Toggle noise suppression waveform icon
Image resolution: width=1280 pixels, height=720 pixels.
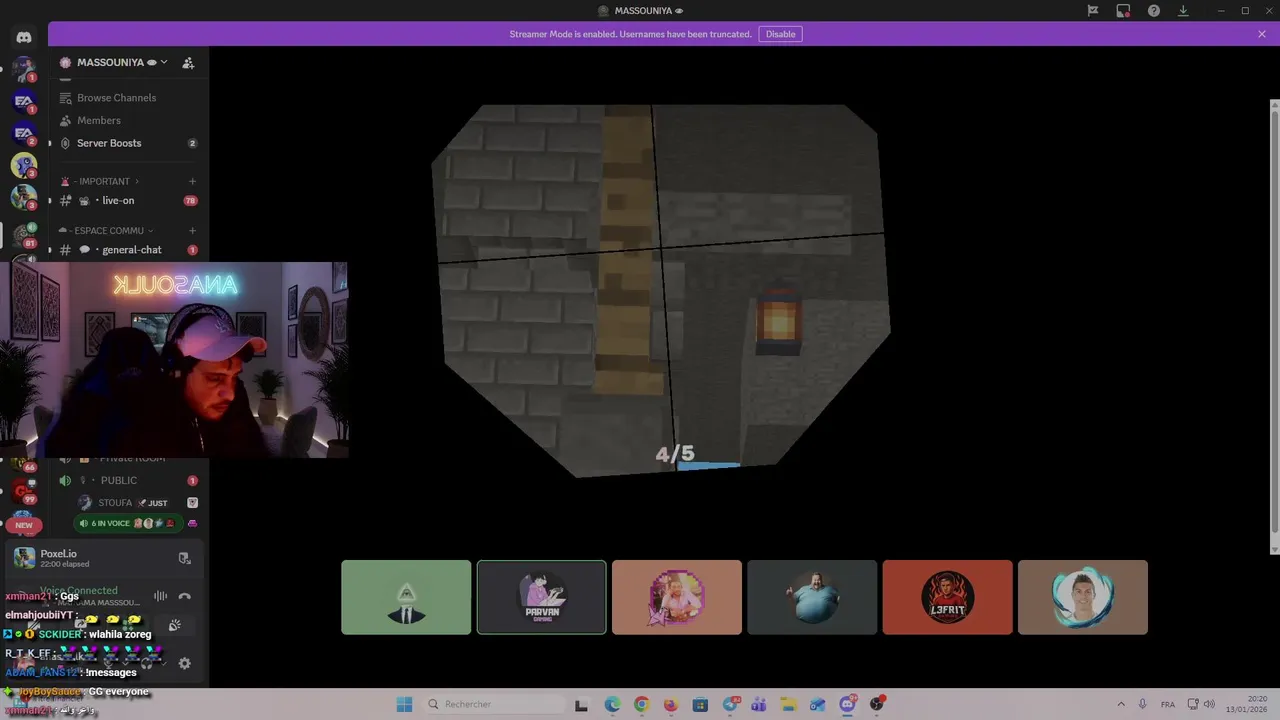(160, 596)
